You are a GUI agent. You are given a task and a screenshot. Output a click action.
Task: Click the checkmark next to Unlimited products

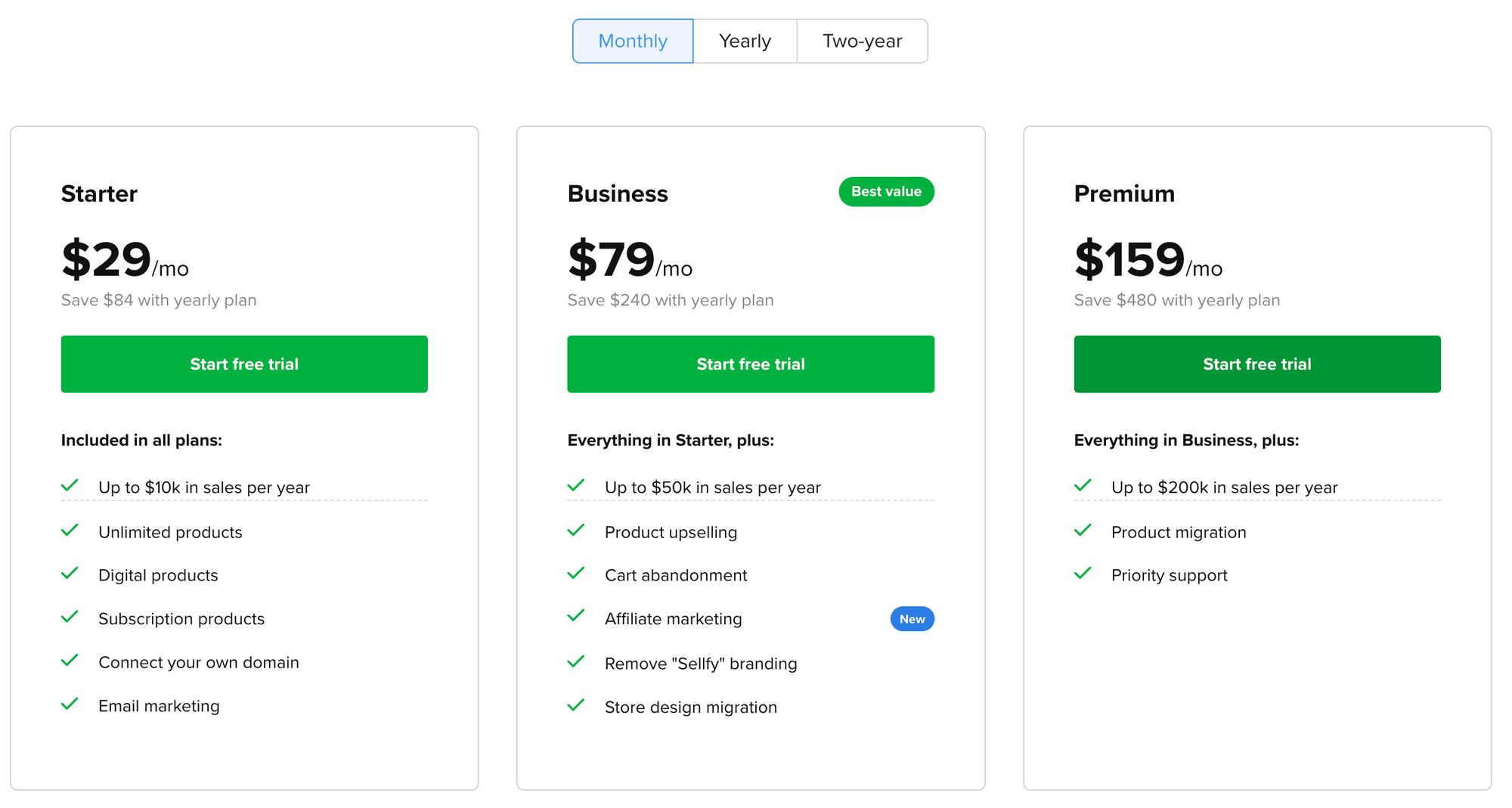[70, 531]
